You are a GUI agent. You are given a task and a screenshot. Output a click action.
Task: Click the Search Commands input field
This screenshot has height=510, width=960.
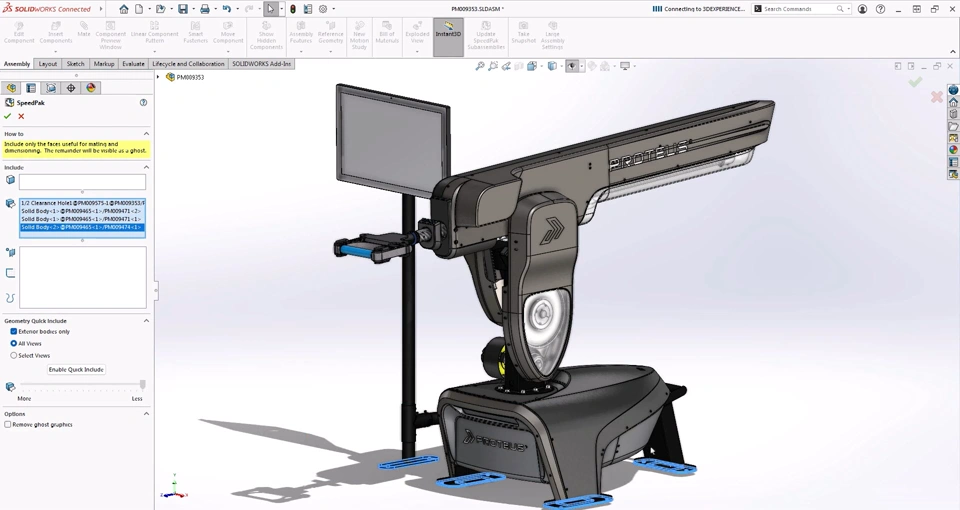pos(800,9)
